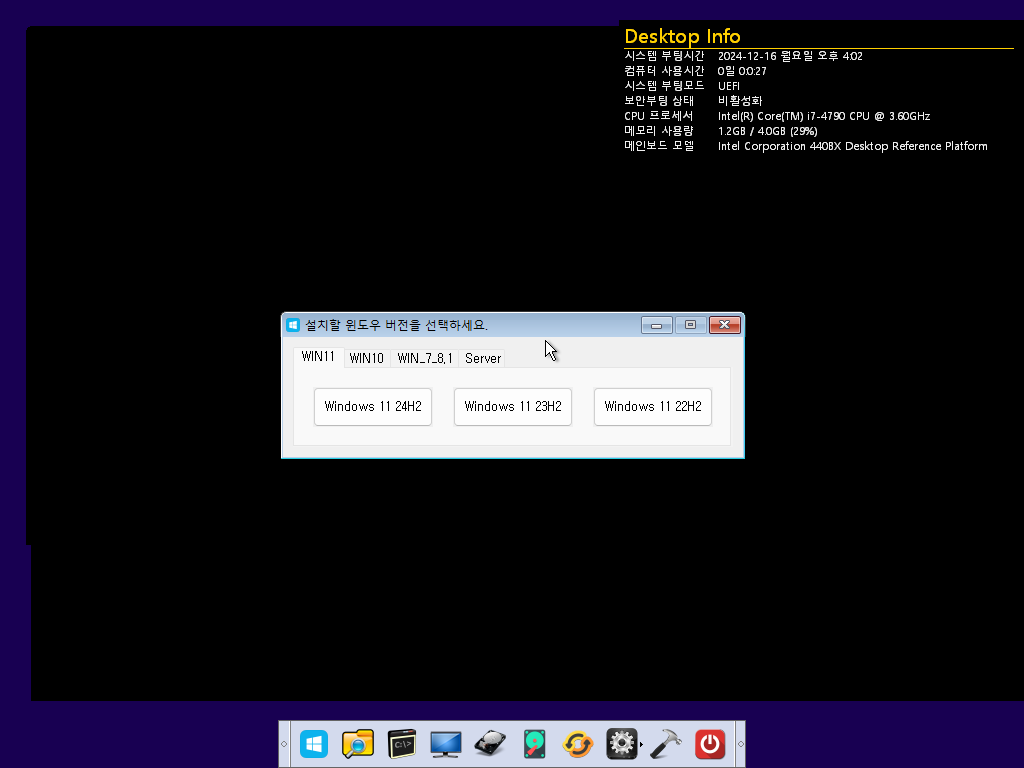1024x768 pixels.
Task: Click the dock's right edge diamond handle
Action: pos(741,744)
